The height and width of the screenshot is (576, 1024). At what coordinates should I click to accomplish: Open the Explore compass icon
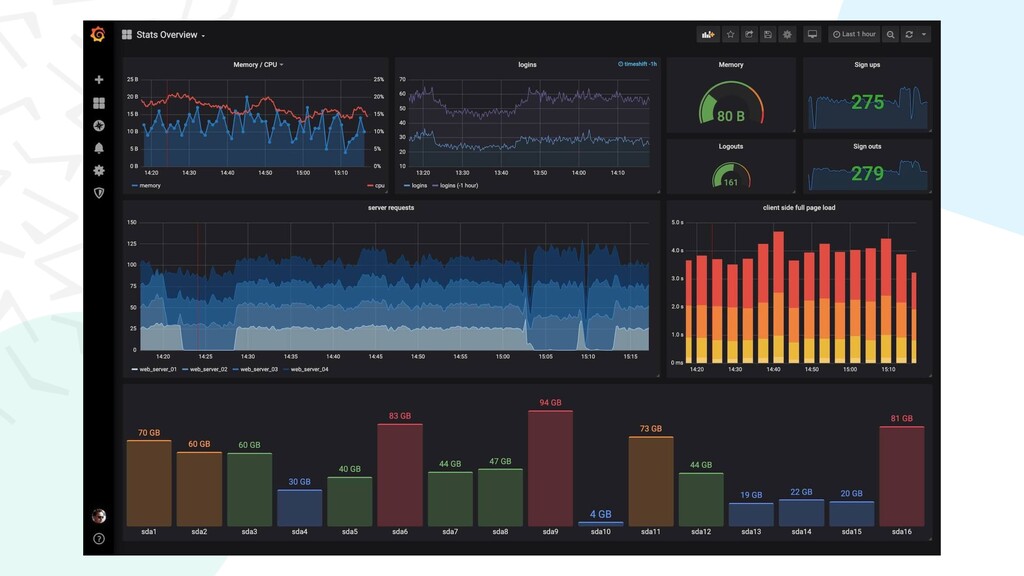99,125
